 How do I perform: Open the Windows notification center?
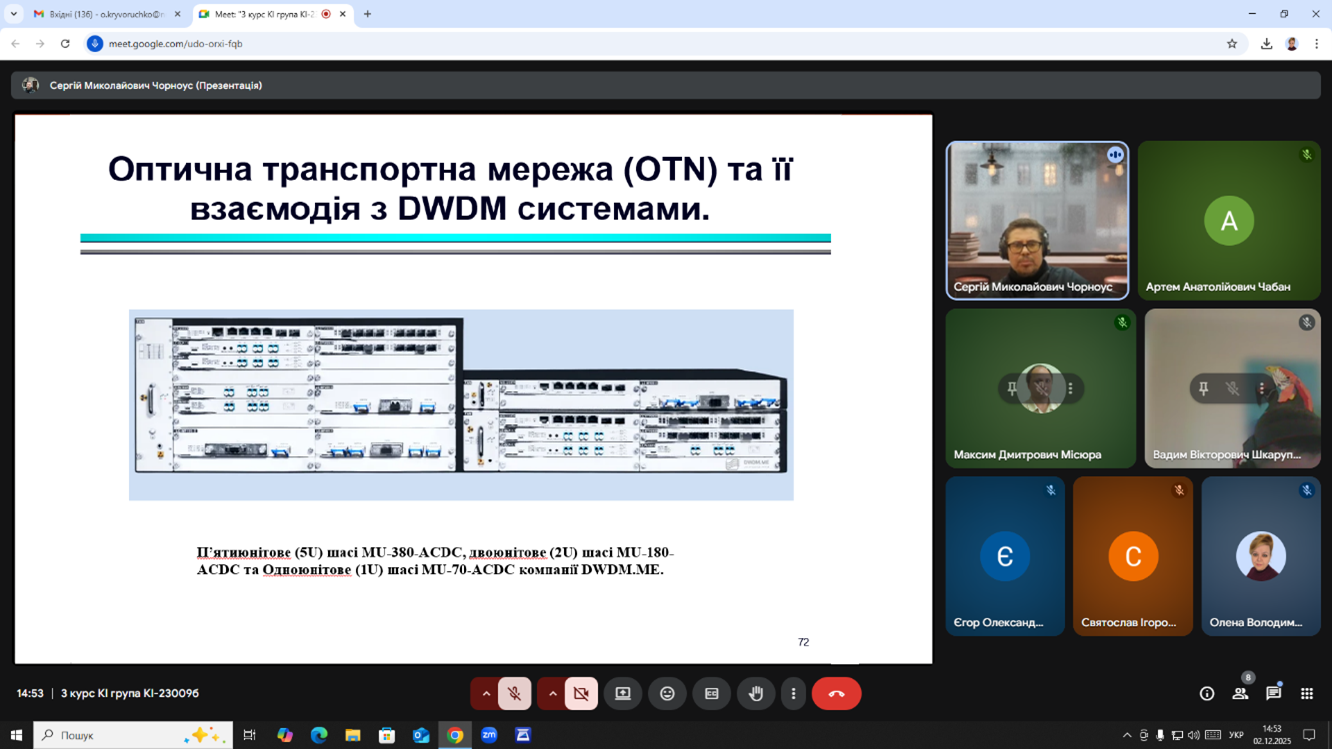(1309, 735)
